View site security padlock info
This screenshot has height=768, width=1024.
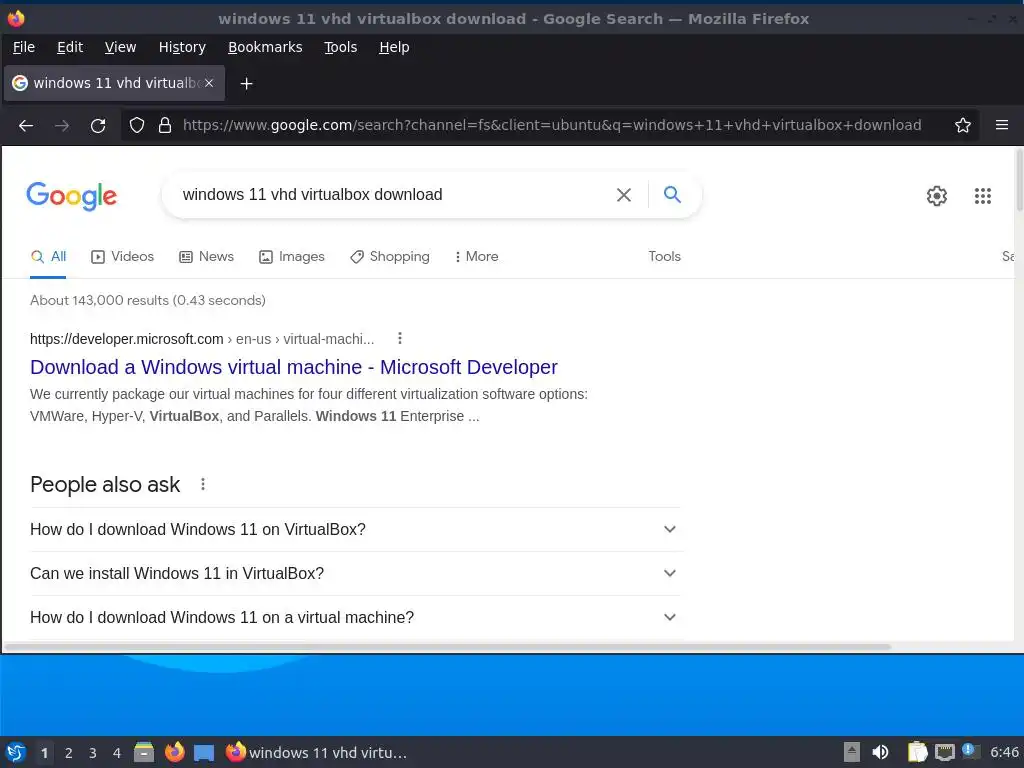pos(165,125)
